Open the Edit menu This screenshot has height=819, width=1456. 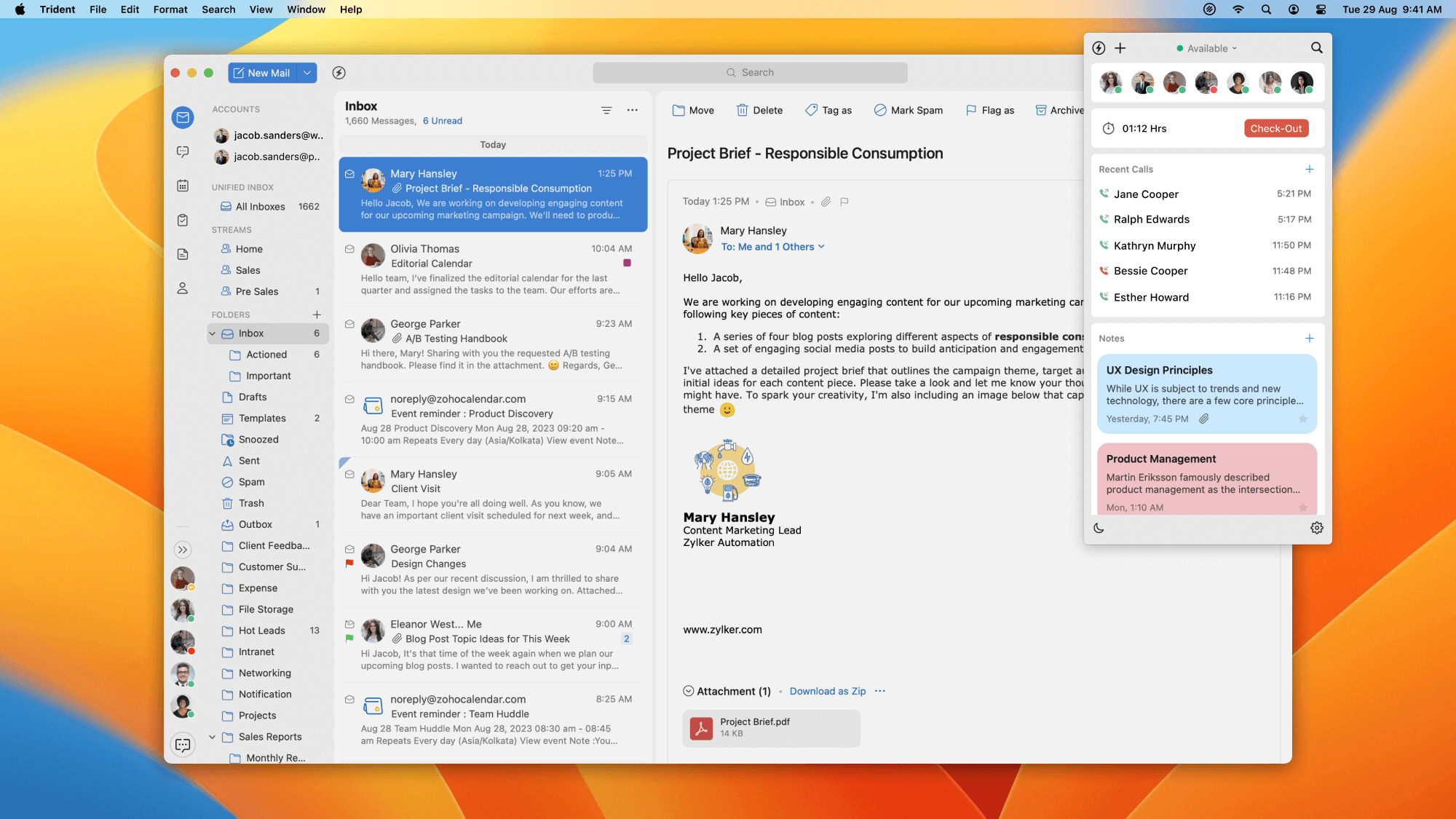click(x=130, y=9)
